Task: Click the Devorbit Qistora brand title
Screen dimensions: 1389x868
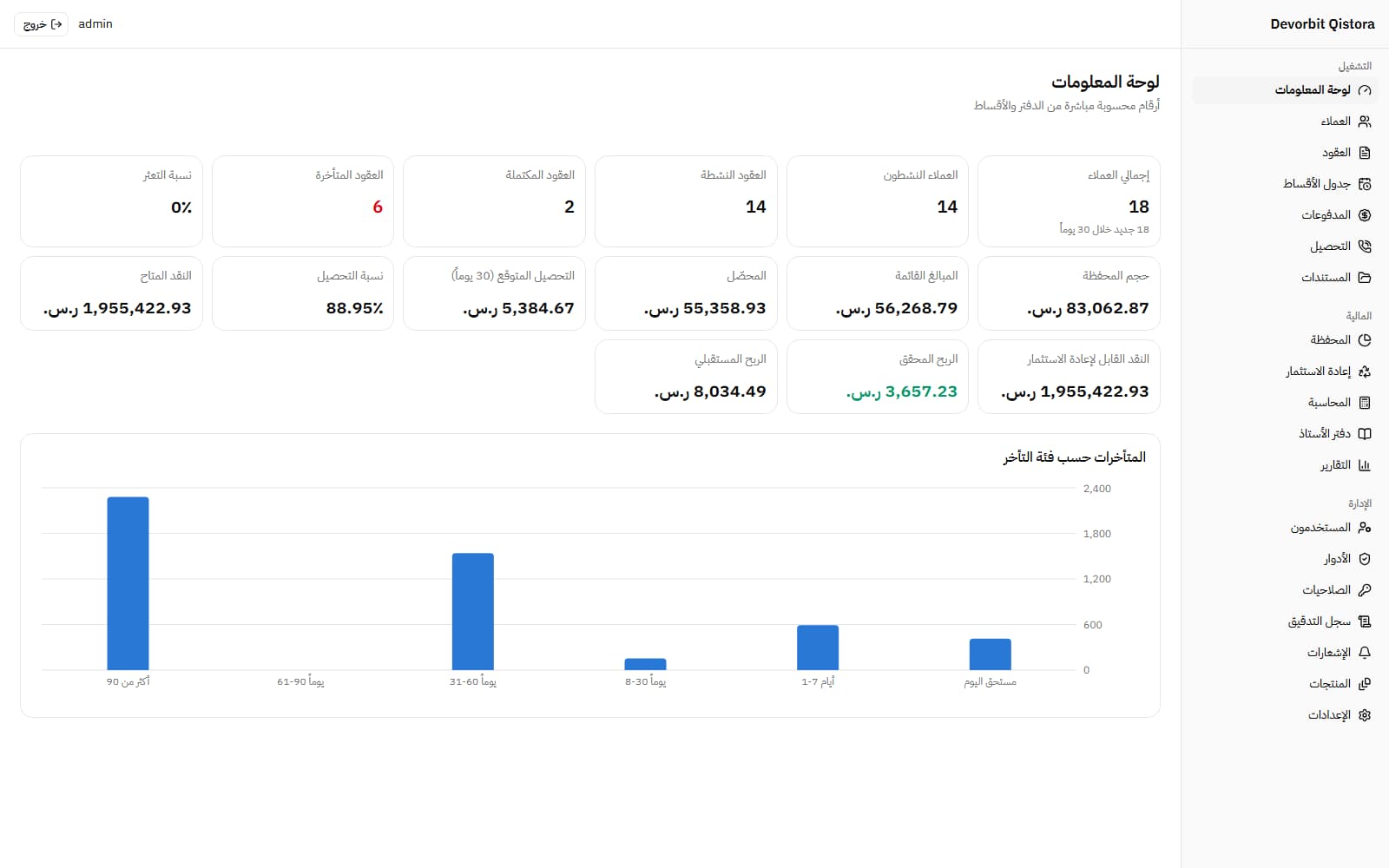Action: coord(1322,24)
